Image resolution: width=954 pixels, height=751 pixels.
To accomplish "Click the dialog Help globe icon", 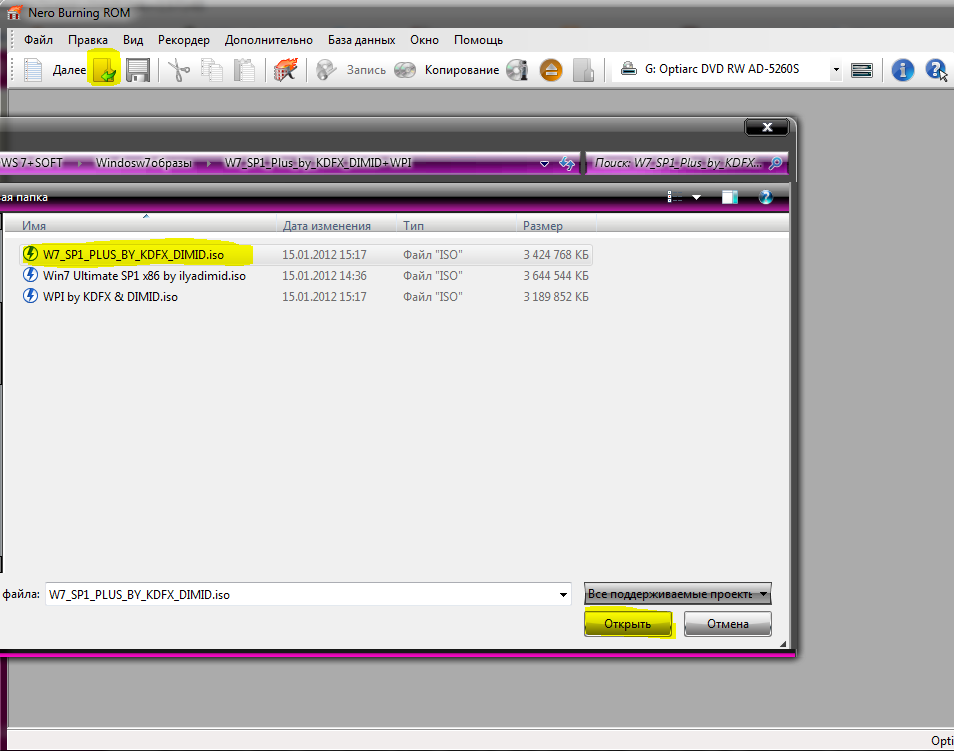I will (x=765, y=197).
